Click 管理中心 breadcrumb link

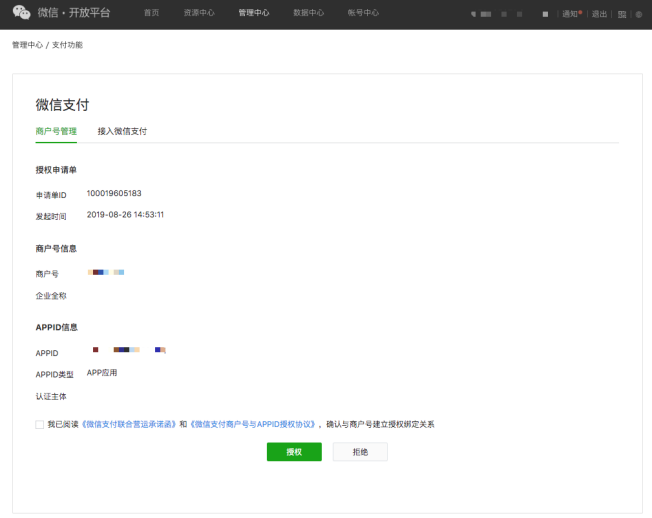coord(27,45)
